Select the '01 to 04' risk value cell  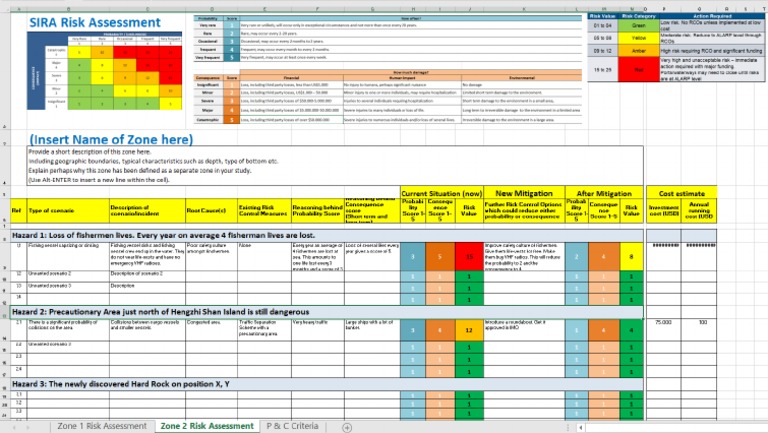tap(602, 25)
